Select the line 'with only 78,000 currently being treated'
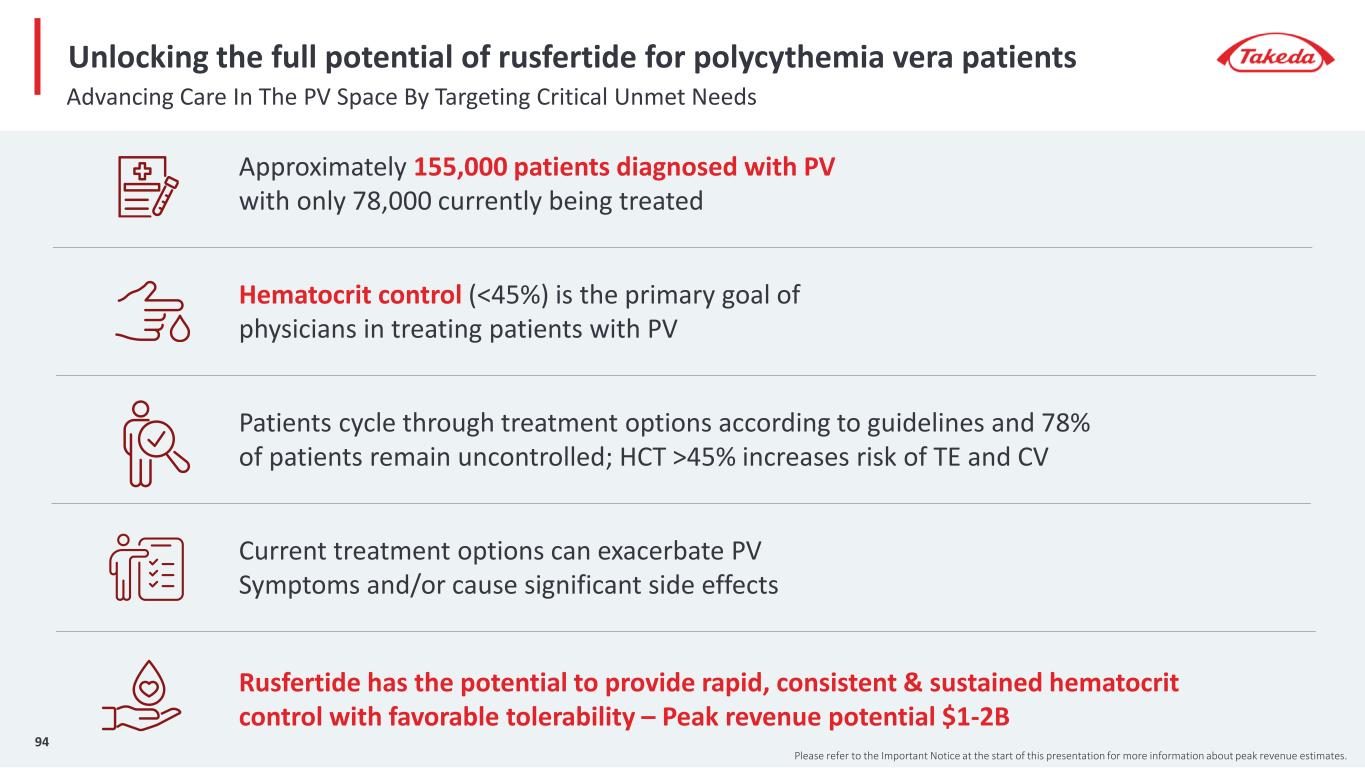Screen dimensions: 1365x768 tap(471, 201)
